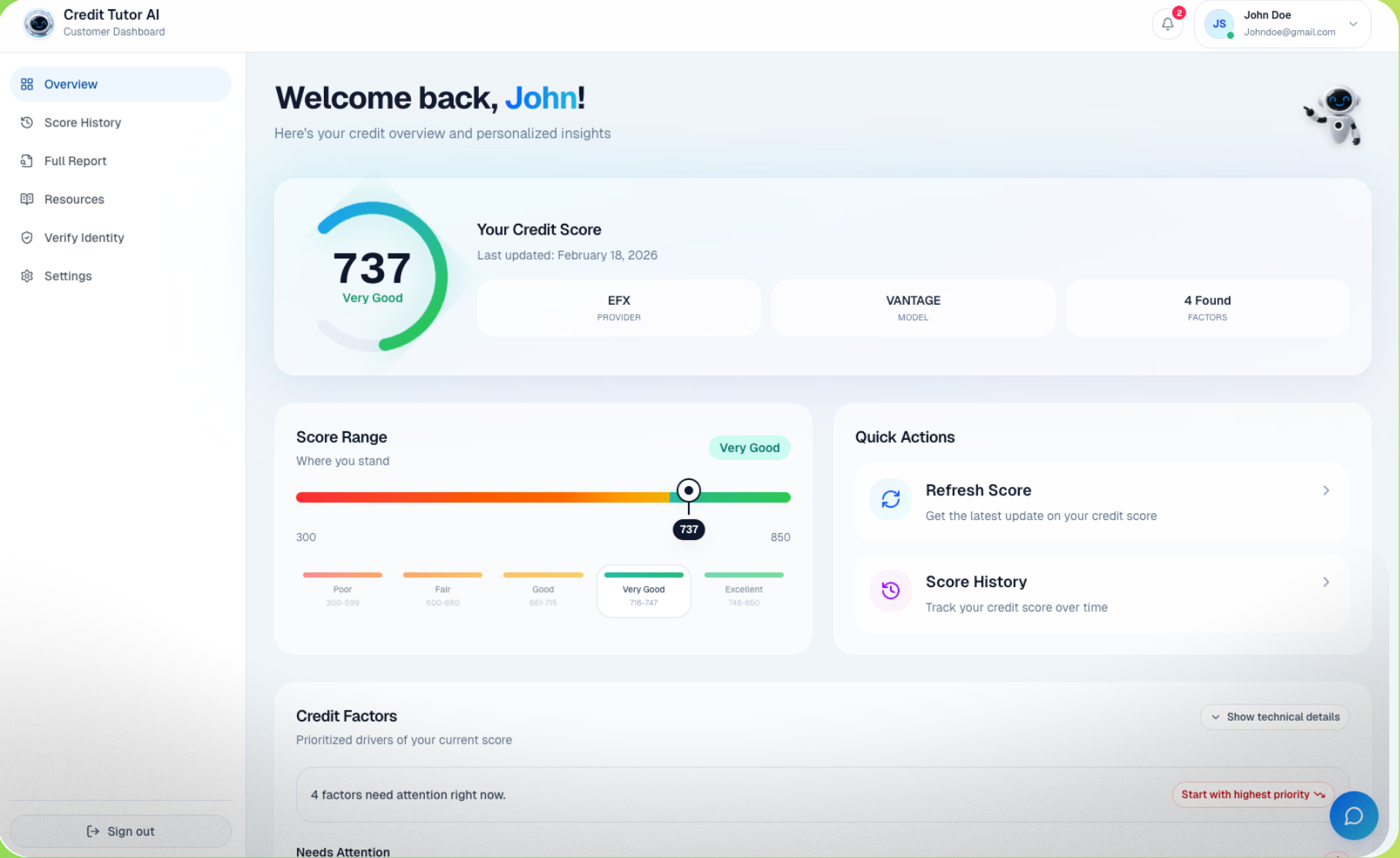1400x858 pixels.
Task: Click the purple Score History clock icon
Action: 890,591
